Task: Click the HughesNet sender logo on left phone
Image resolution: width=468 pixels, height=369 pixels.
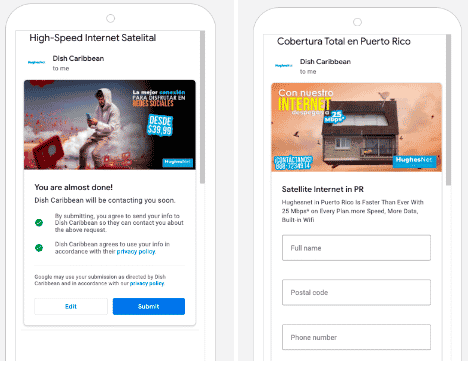Action: (36, 62)
